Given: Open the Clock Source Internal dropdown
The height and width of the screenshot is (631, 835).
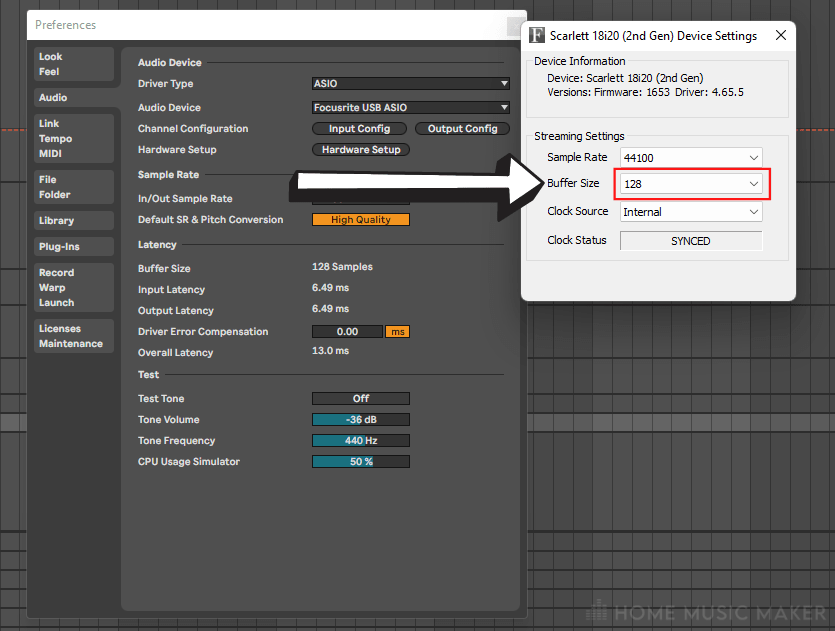Looking at the screenshot, I should click(691, 212).
